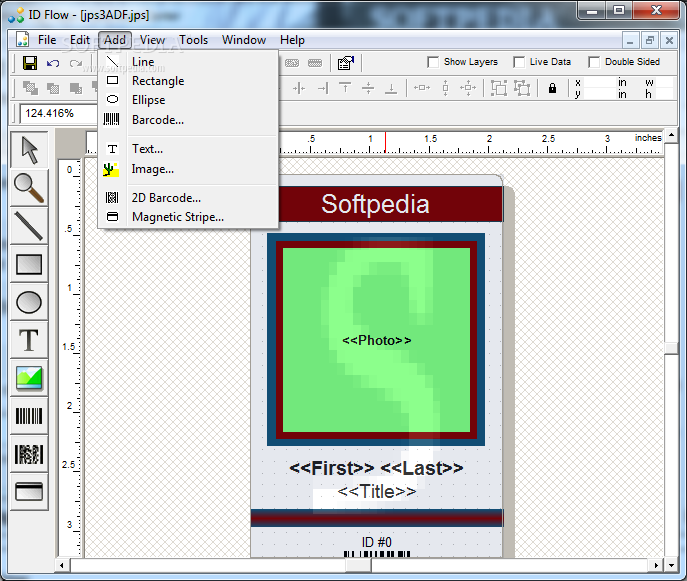Open the card properties checklist icon

click(346, 63)
